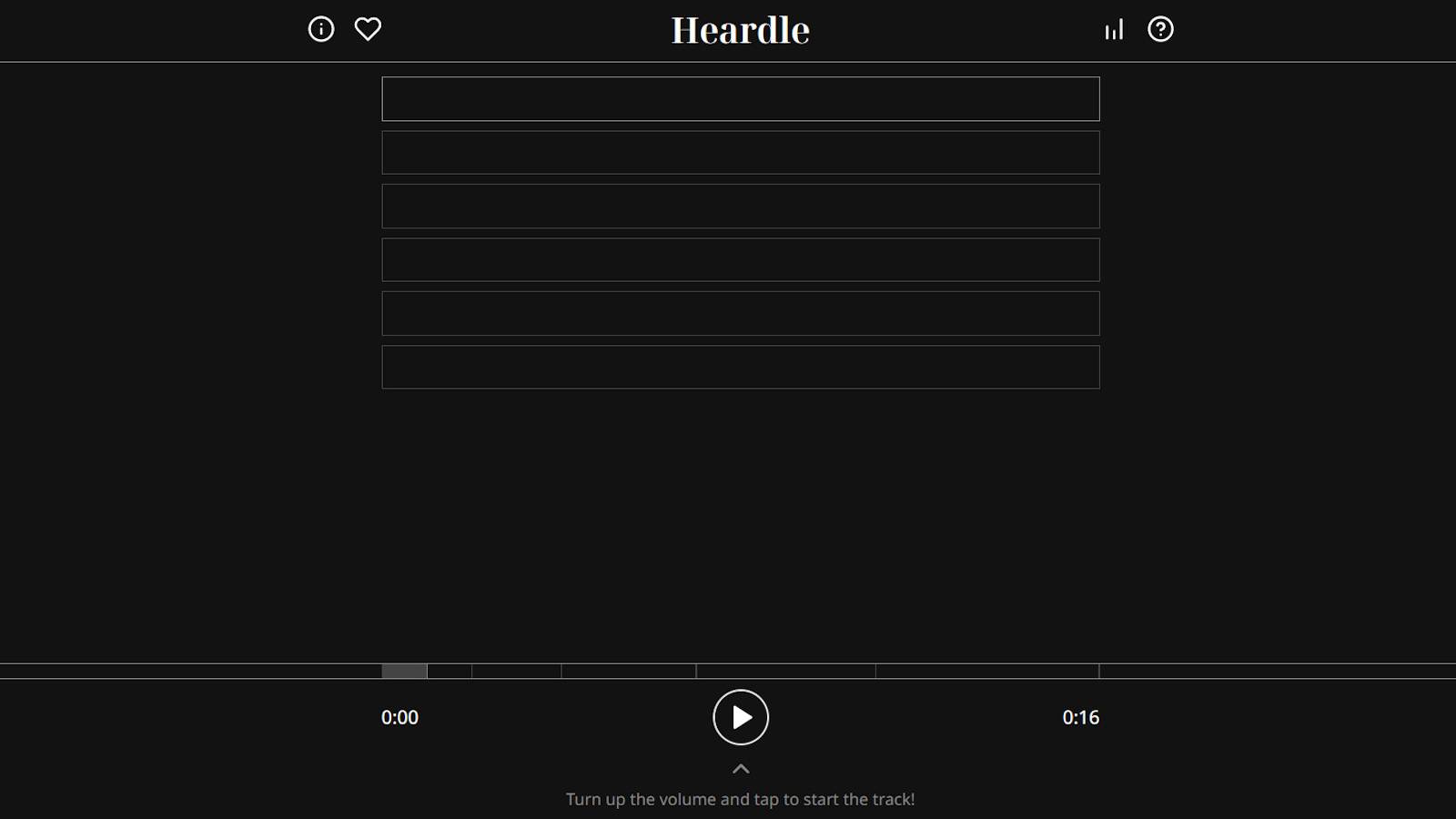The height and width of the screenshot is (819, 1456).
Task: Play the track with the circular play button
Action: [x=740, y=717]
